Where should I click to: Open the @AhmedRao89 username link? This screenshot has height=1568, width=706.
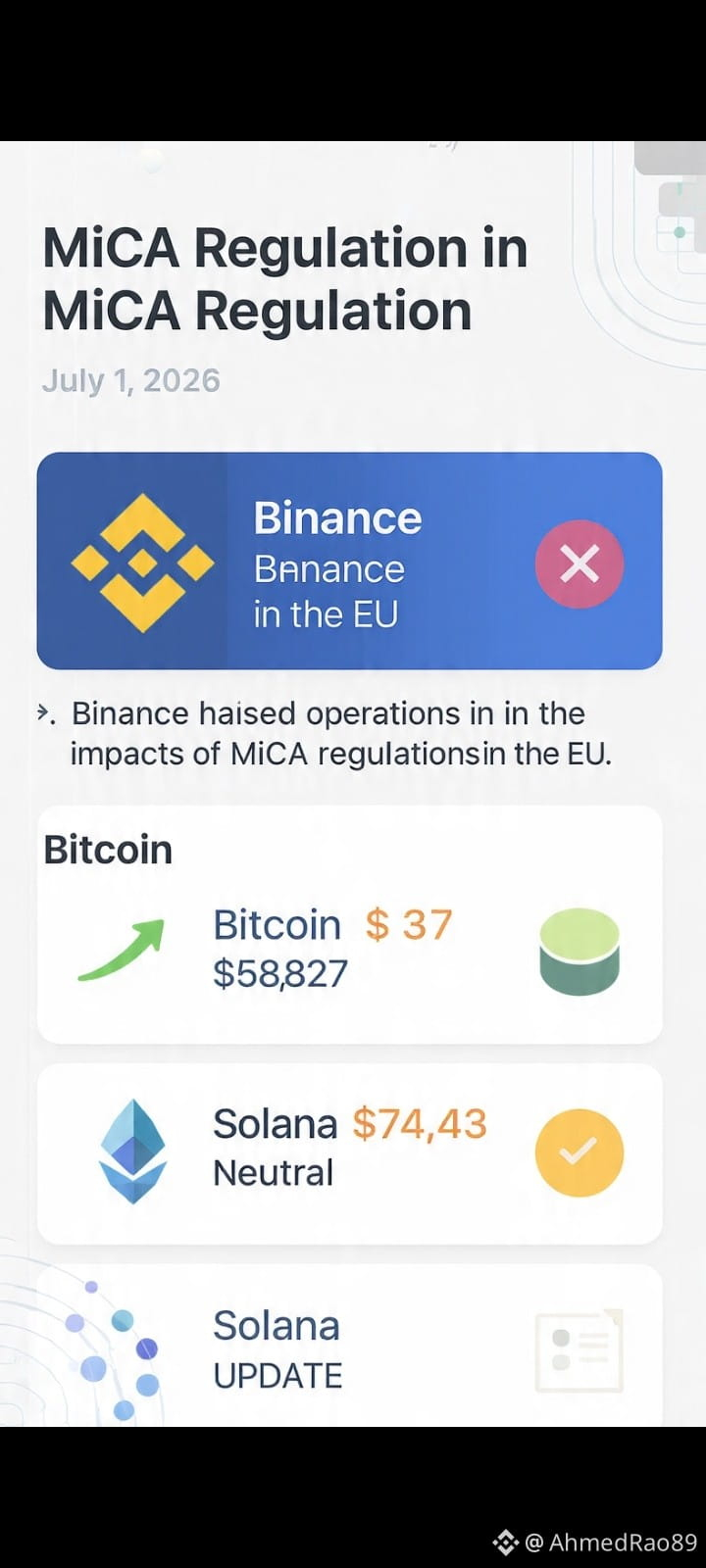(611, 1543)
